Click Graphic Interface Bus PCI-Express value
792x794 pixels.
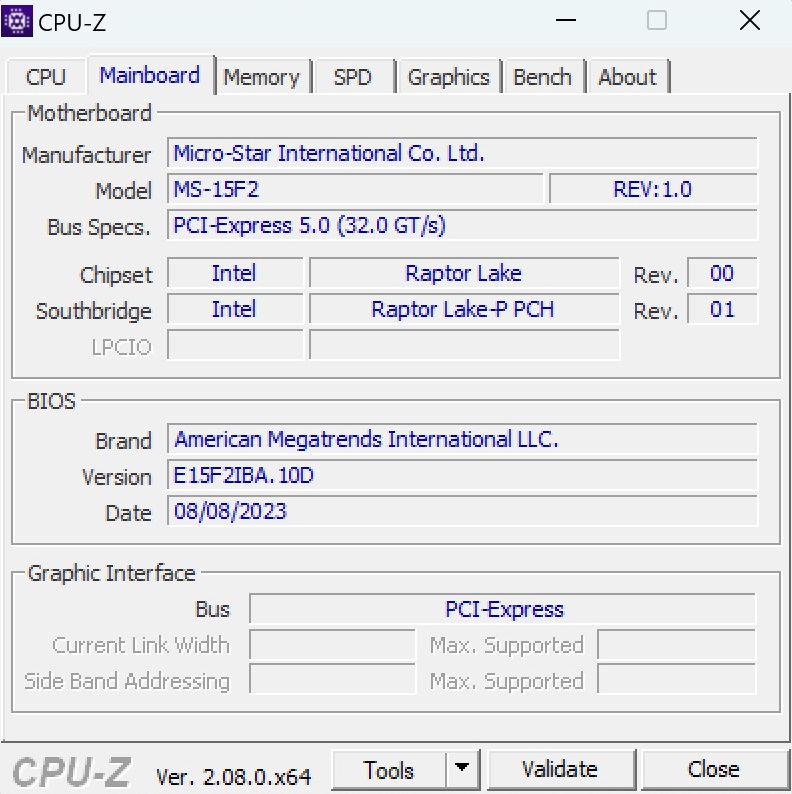(502, 609)
